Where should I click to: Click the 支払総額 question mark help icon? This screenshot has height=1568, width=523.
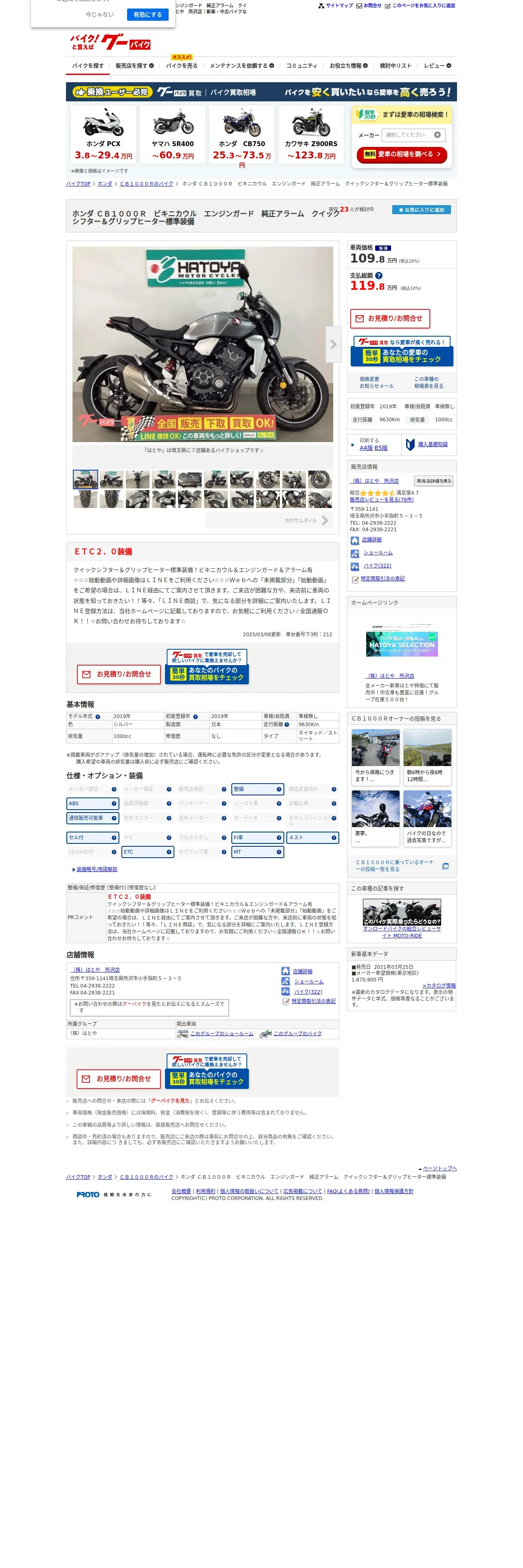[x=379, y=276]
